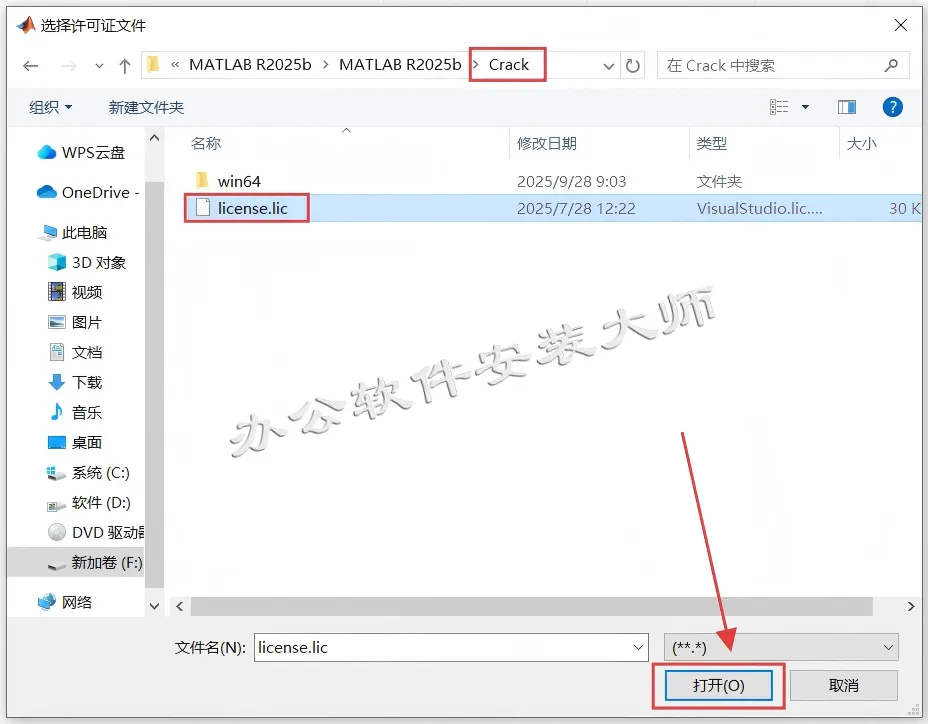Click the OneDrive cloud icon
Viewport: 928px width, 724px height.
pos(47,192)
